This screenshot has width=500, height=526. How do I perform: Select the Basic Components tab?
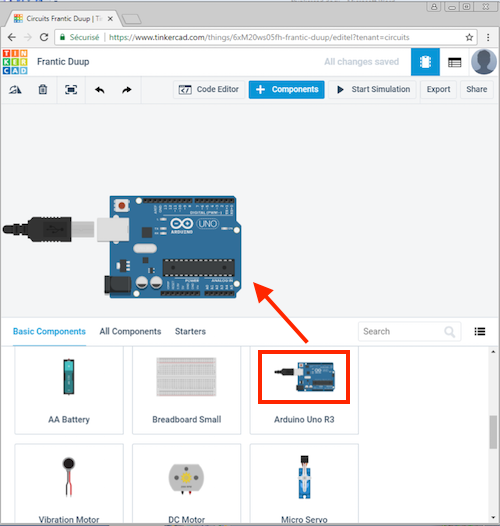pos(49,331)
